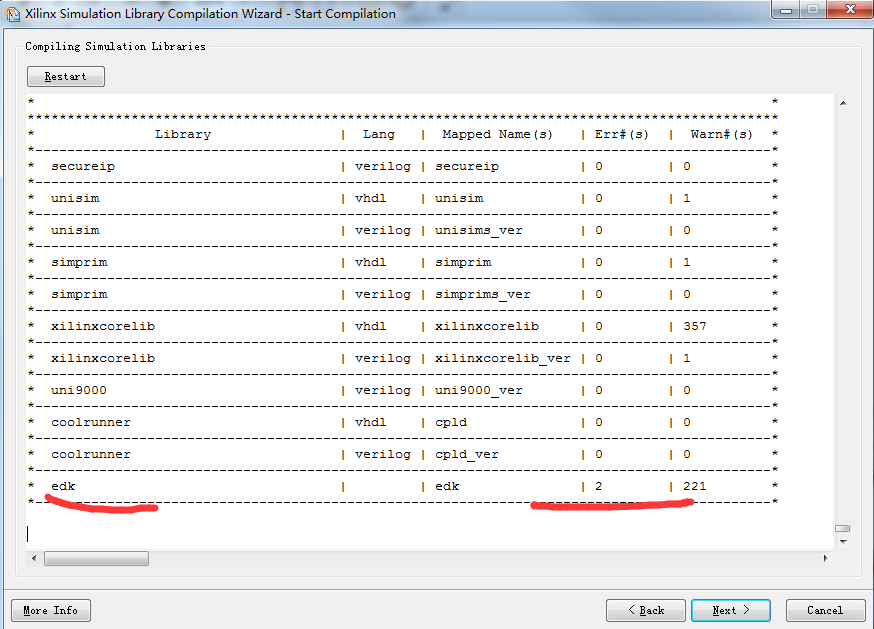The image size is (874, 629).
Task: Click the warning count '357'
Action: click(x=695, y=326)
